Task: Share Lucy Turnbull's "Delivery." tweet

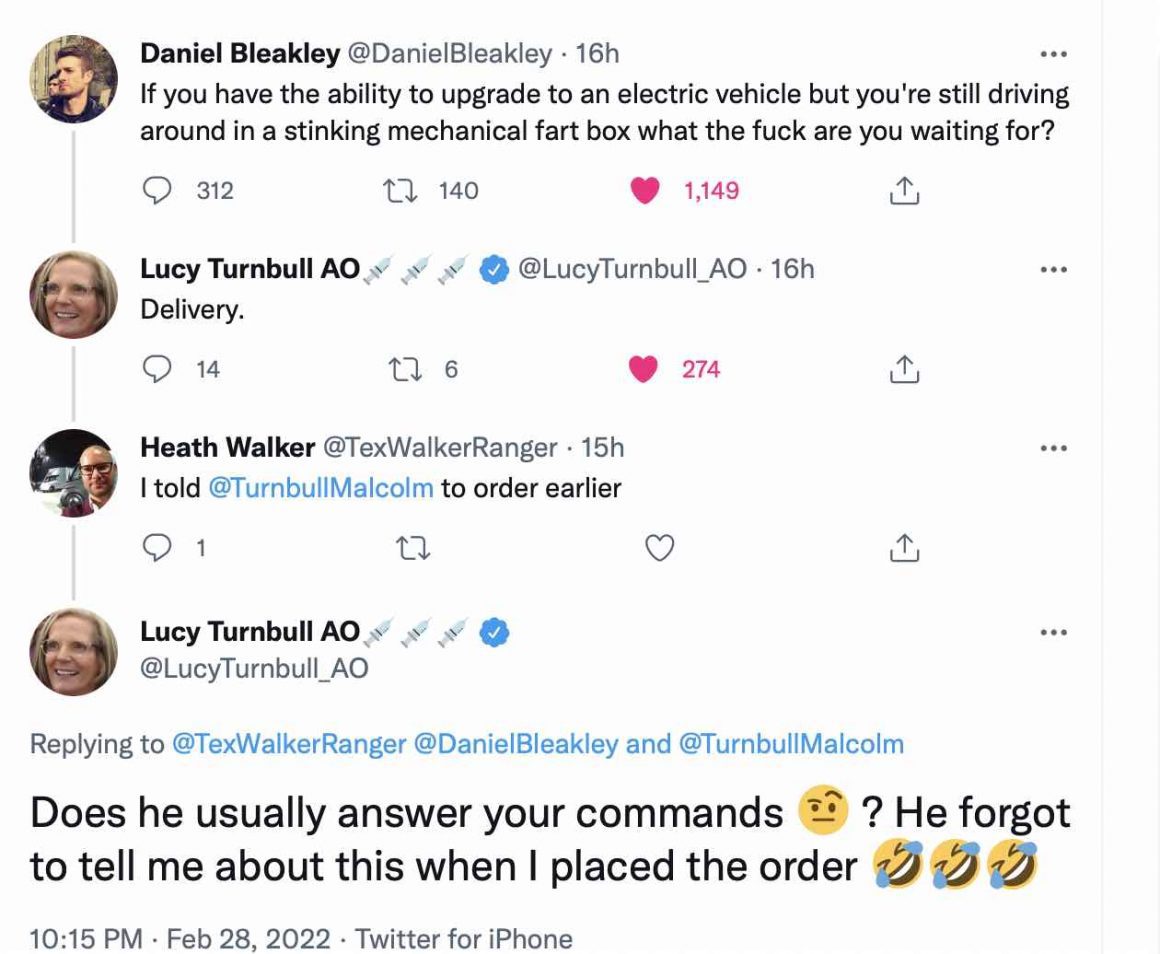Action: [x=903, y=370]
